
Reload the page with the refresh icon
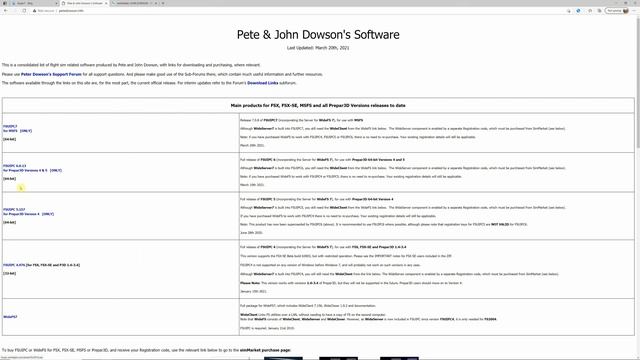(x=24, y=11)
